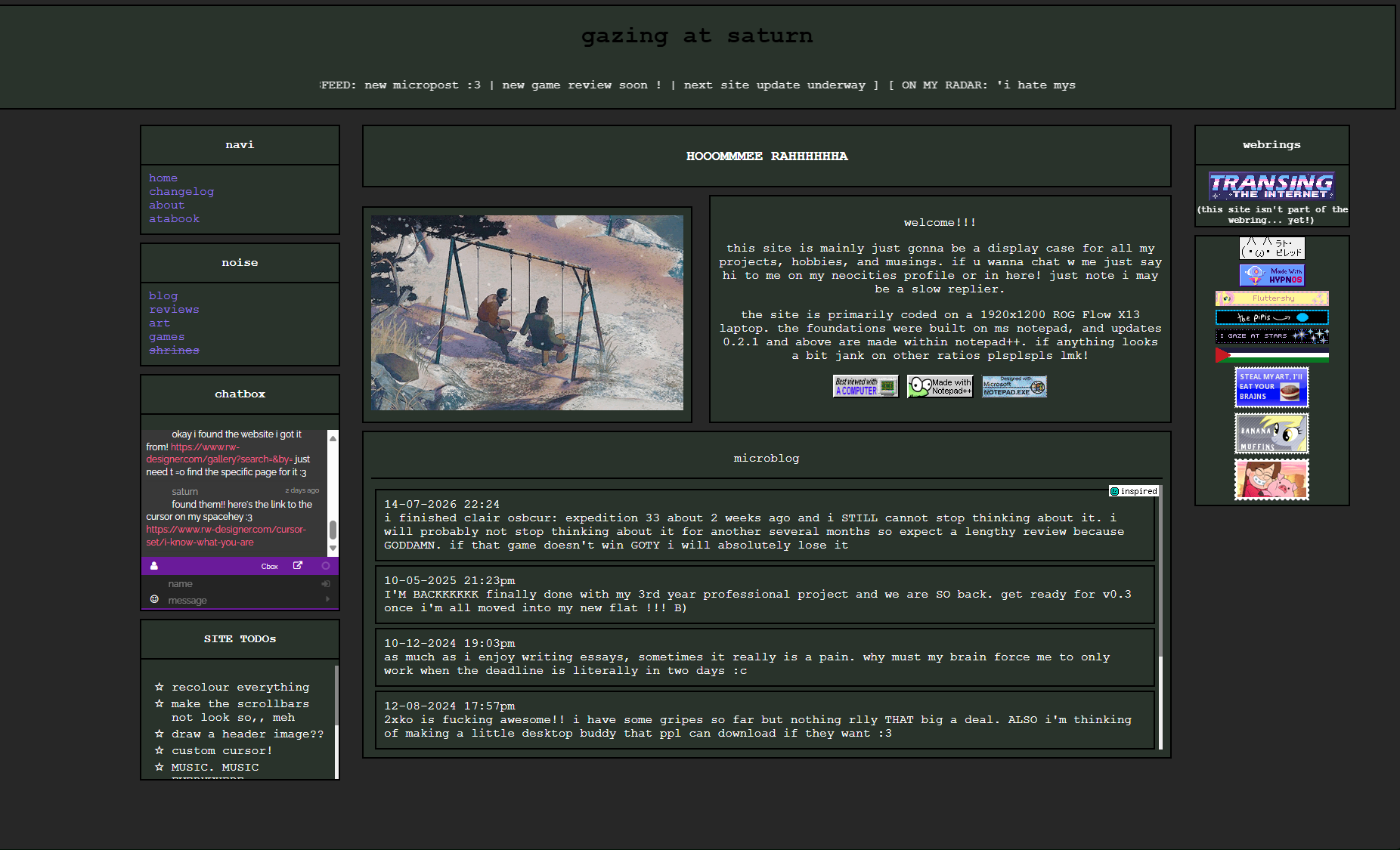Open the rw-designer gallery search link

click(218, 453)
